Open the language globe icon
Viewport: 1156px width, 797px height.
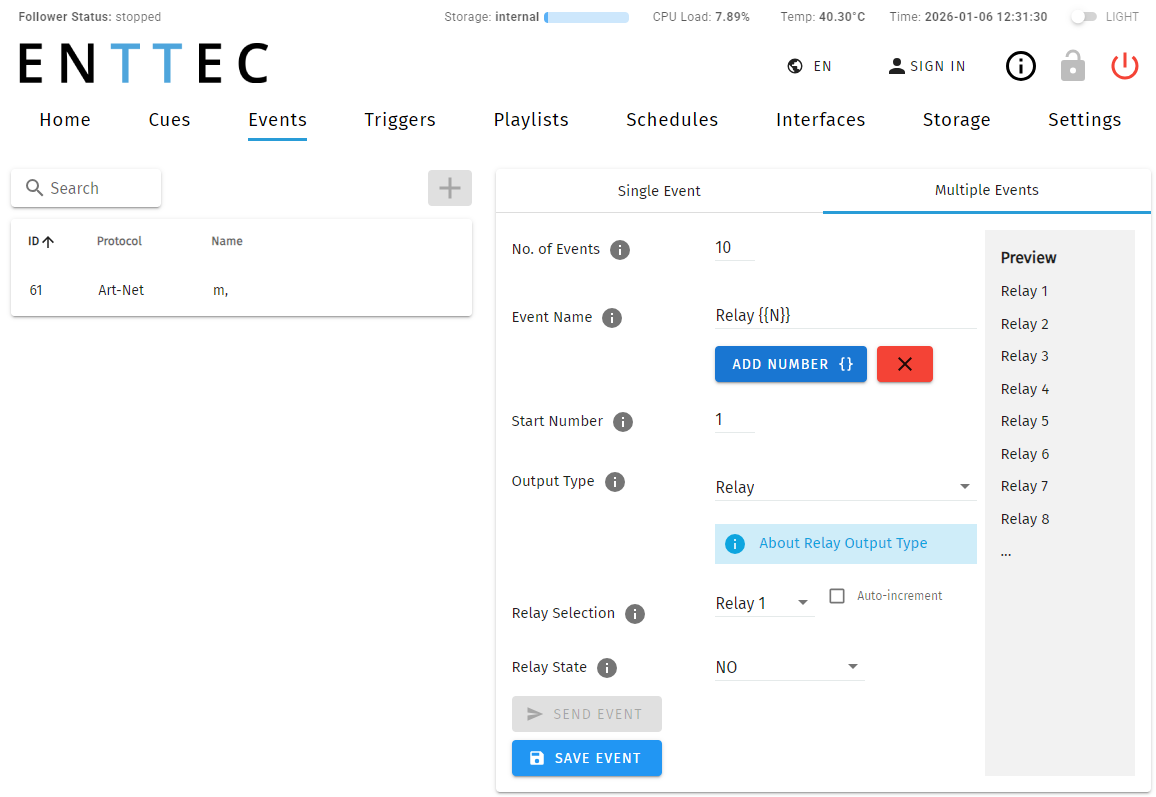pyautogui.click(x=795, y=66)
